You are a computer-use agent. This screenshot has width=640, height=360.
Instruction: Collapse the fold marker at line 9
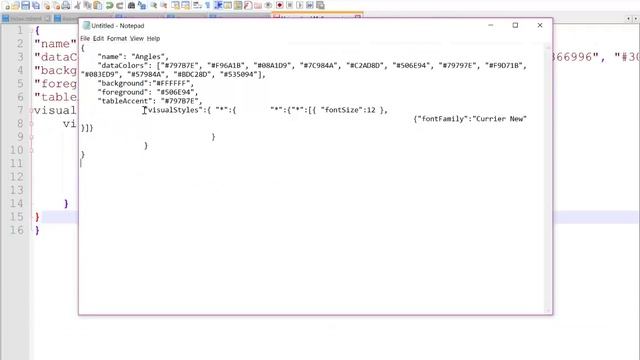pos(31,137)
